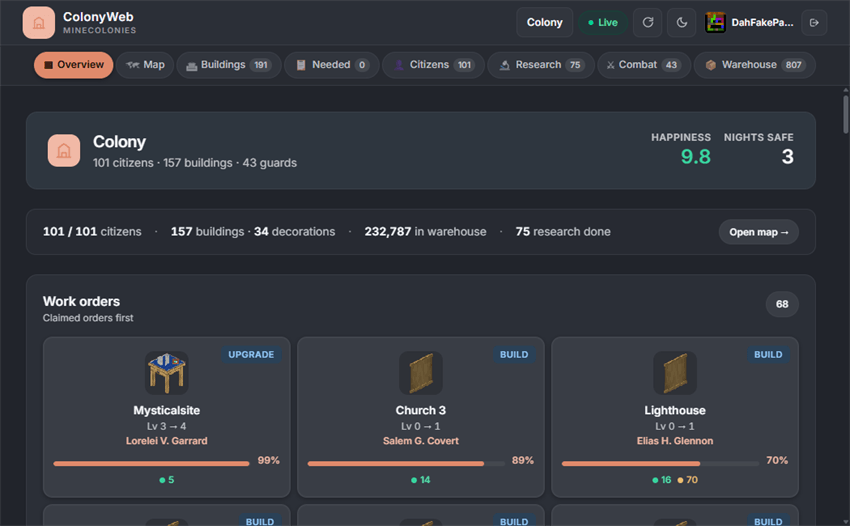This screenshot has width=850, height=526.
Task: Click the page vertical scrollbar
Action: (845, 114)
